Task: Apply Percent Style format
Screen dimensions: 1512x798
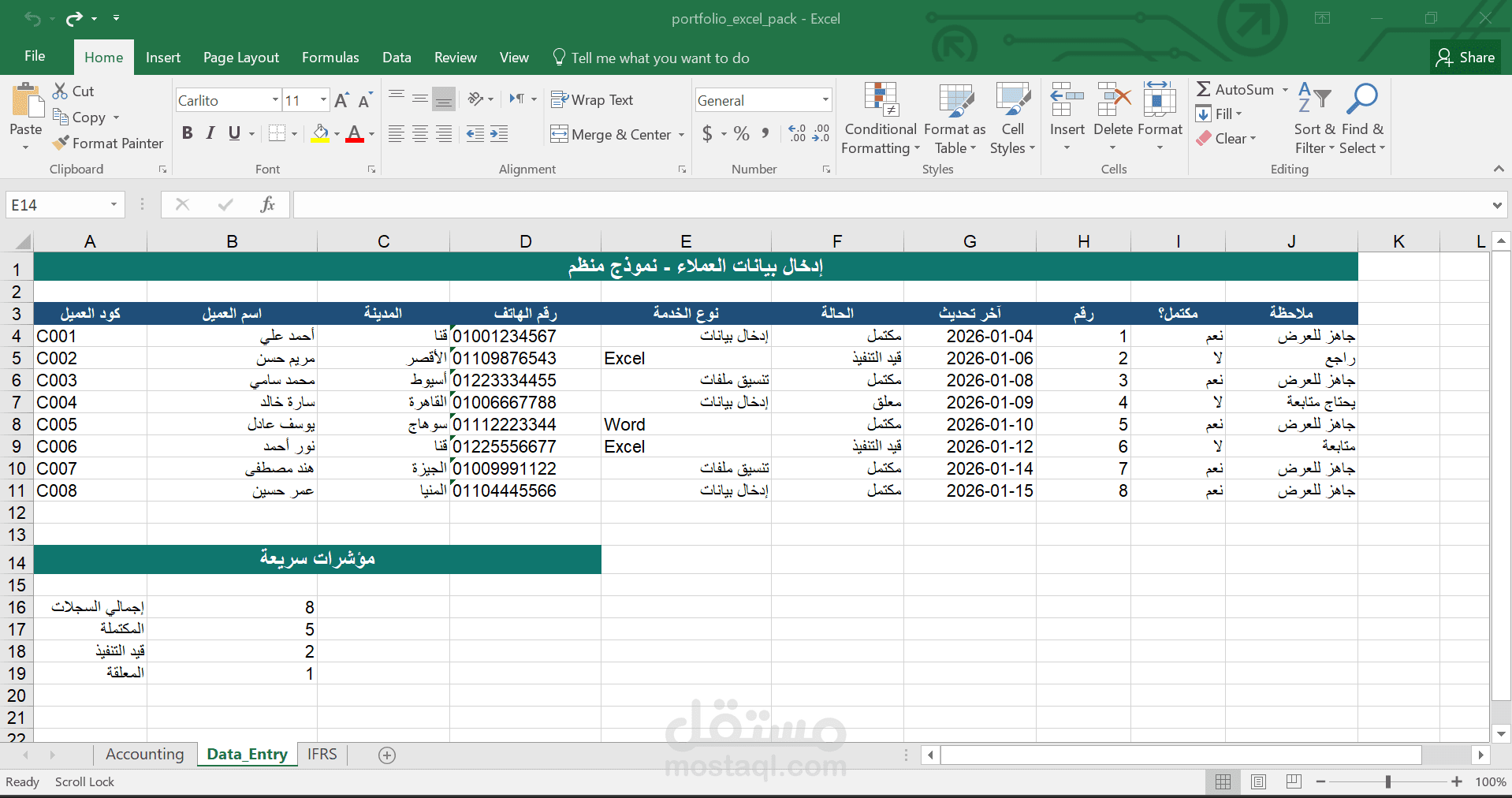Action: [742, 134]
